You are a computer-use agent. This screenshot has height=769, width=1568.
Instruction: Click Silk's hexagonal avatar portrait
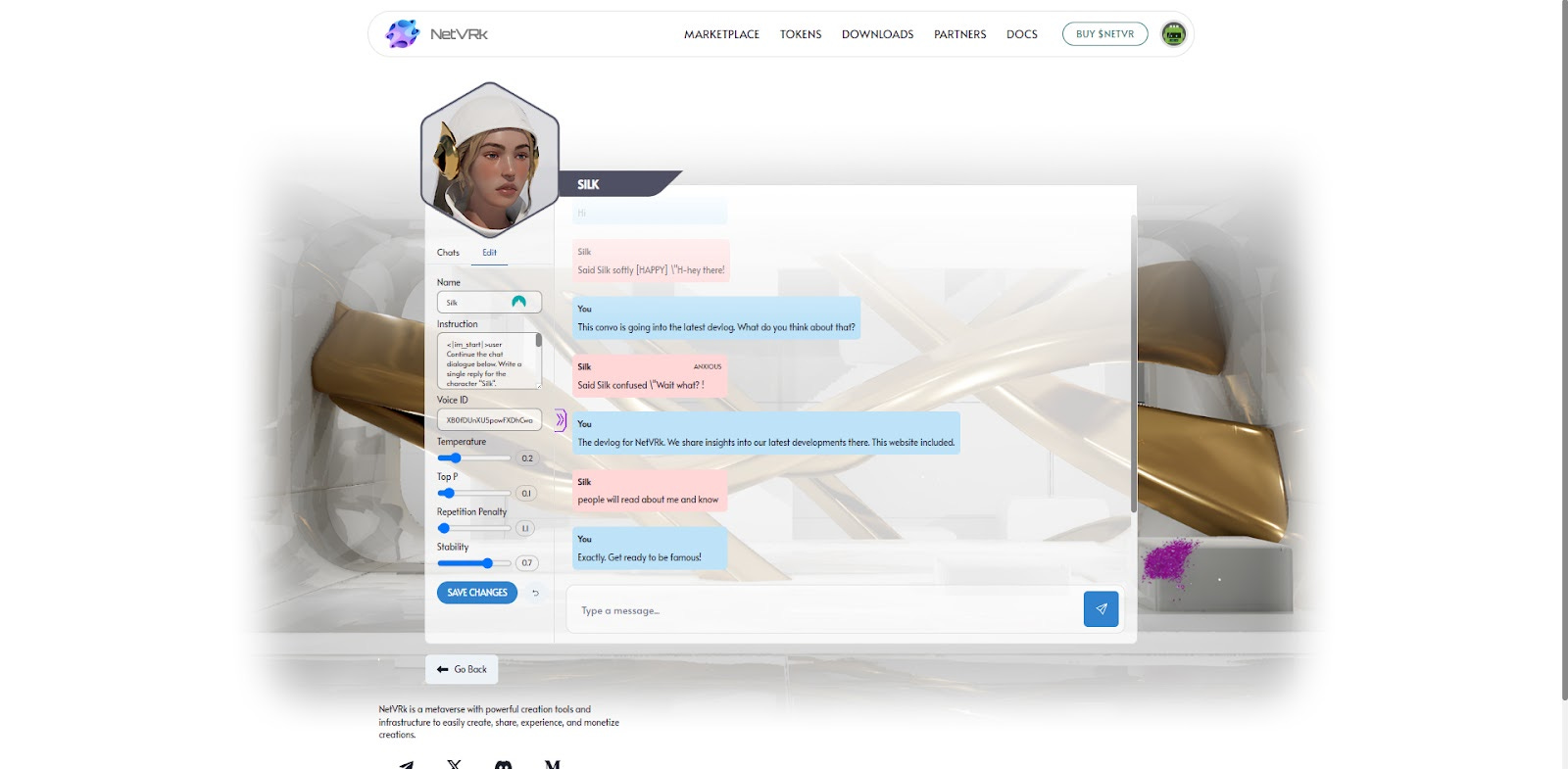point(490,161)
